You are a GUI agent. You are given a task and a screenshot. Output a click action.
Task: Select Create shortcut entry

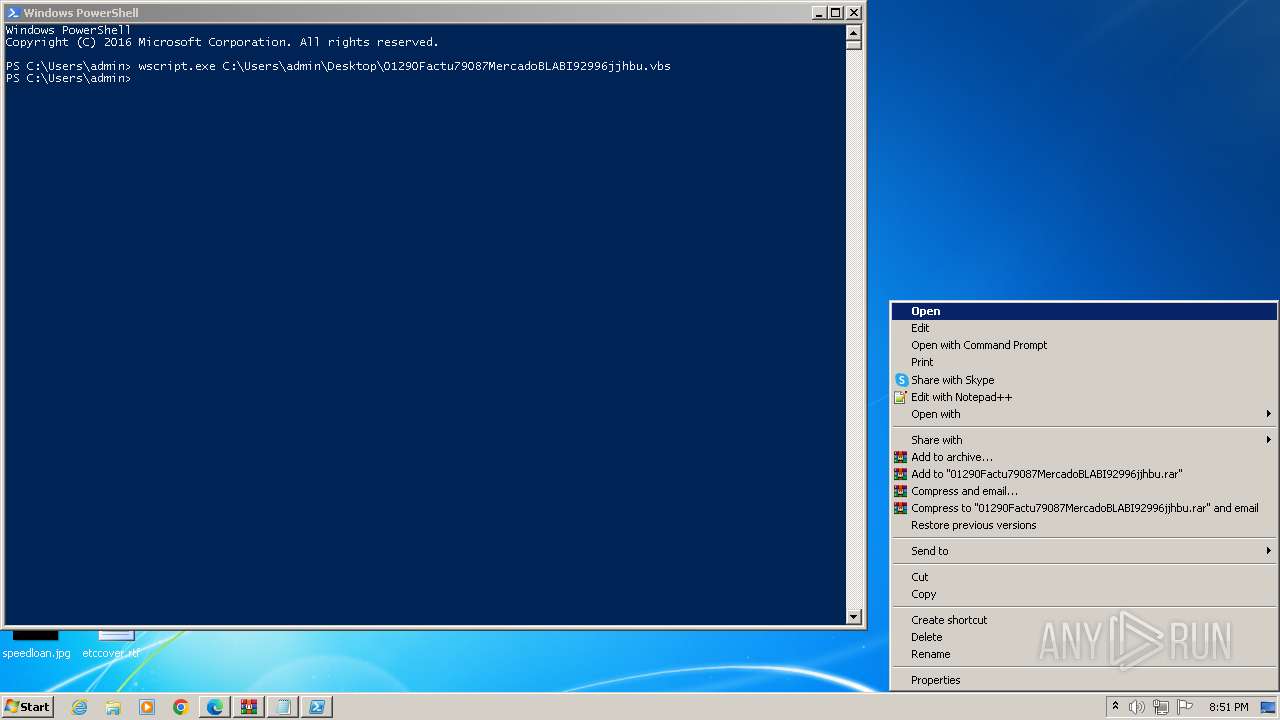pos(1084,620)
